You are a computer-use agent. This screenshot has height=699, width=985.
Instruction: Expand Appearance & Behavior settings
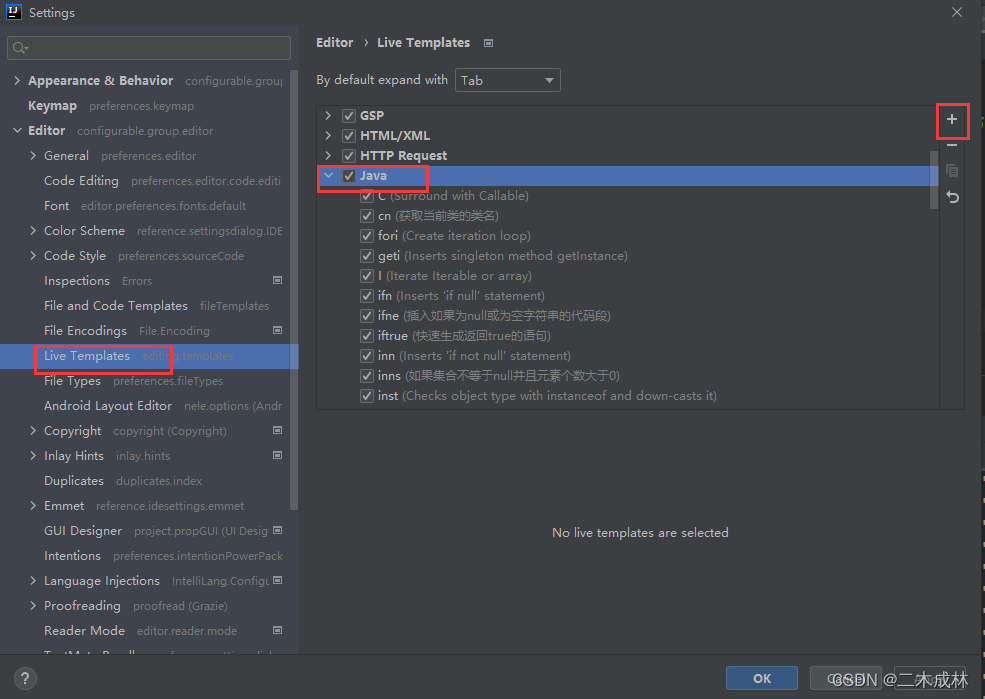[x=17, y=80]
